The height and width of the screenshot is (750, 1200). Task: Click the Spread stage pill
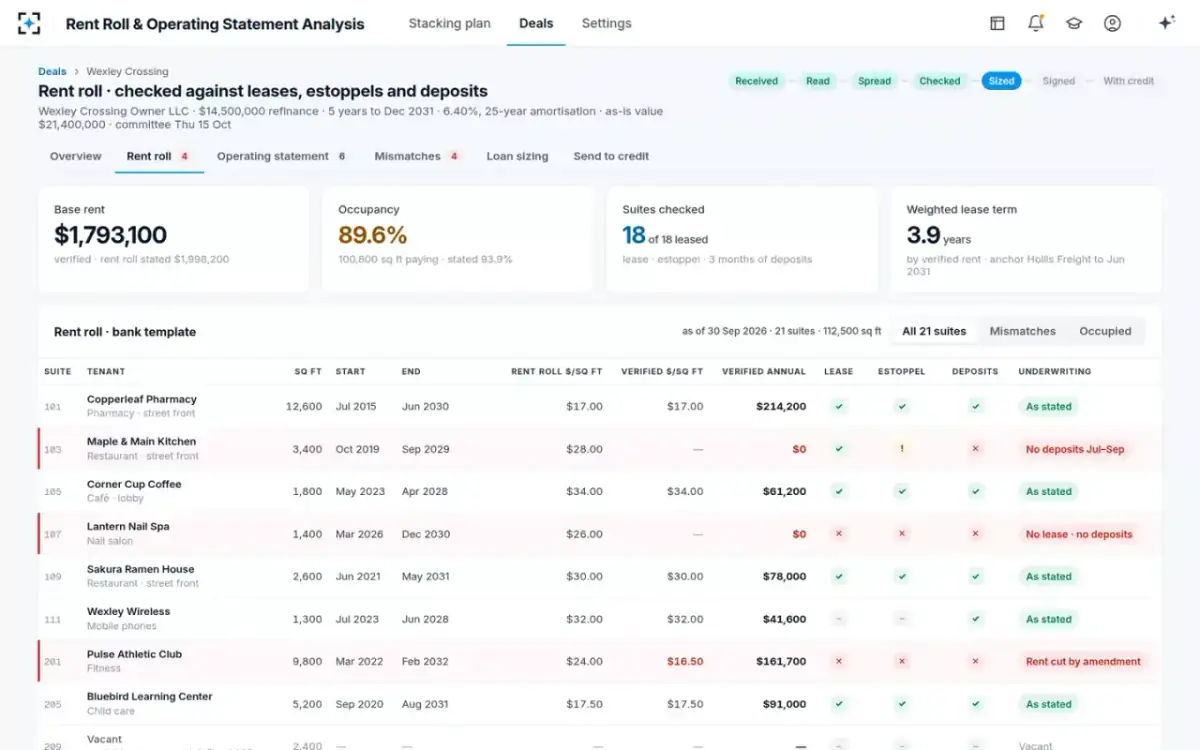[x=874, y=81]
